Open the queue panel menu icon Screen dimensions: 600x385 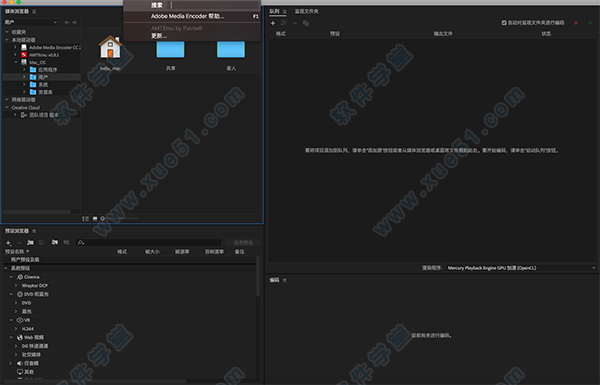point(284,11)
